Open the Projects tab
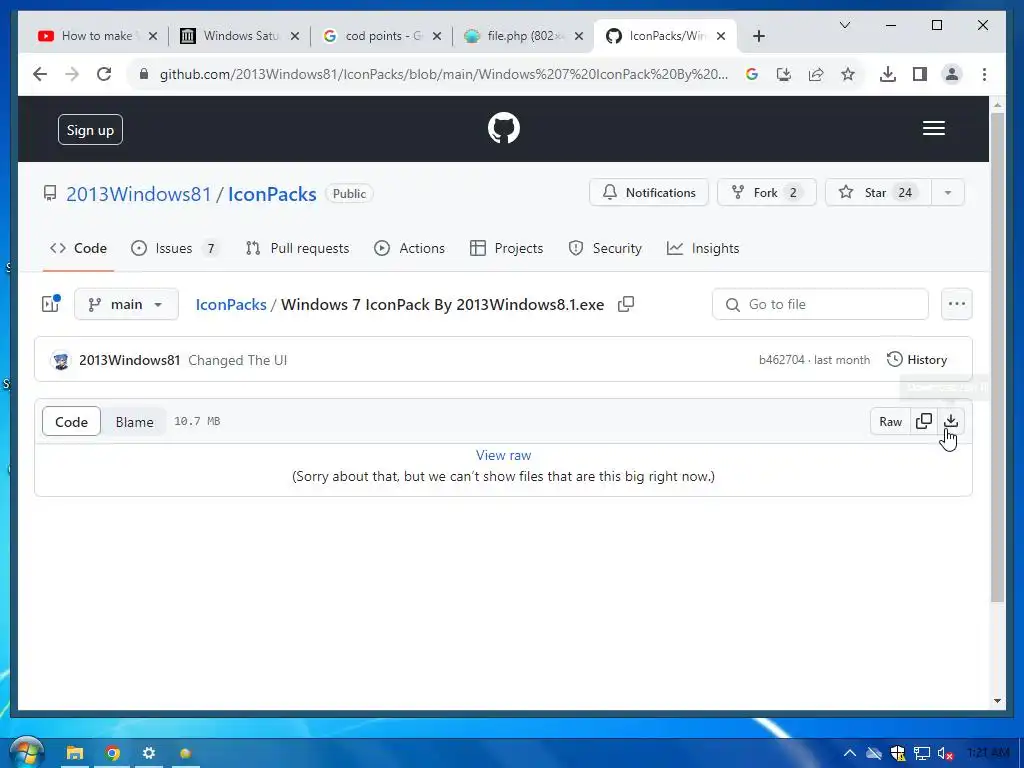 507,248
